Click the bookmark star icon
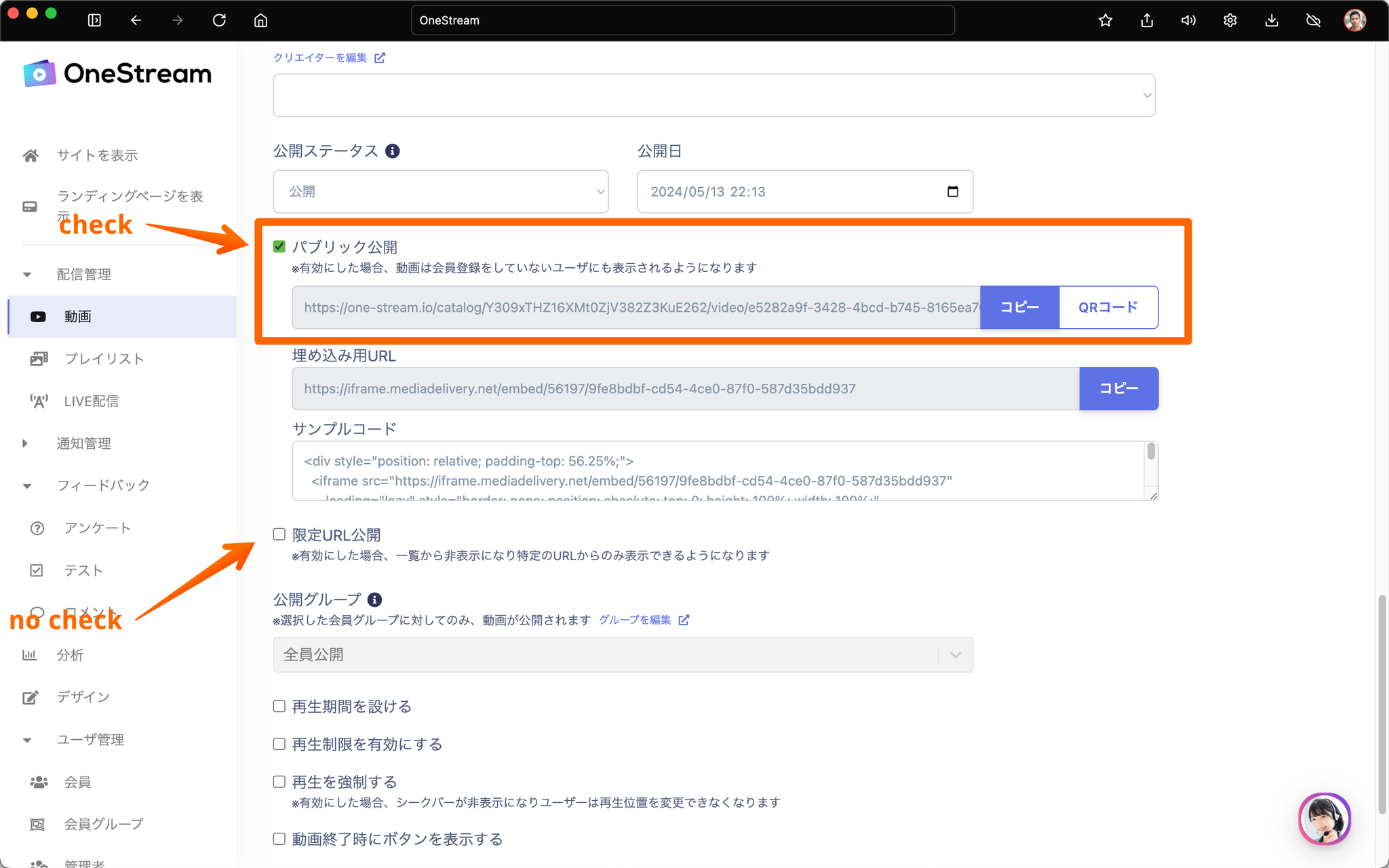Screen dimensions: 1389x868 (1106, 20)
